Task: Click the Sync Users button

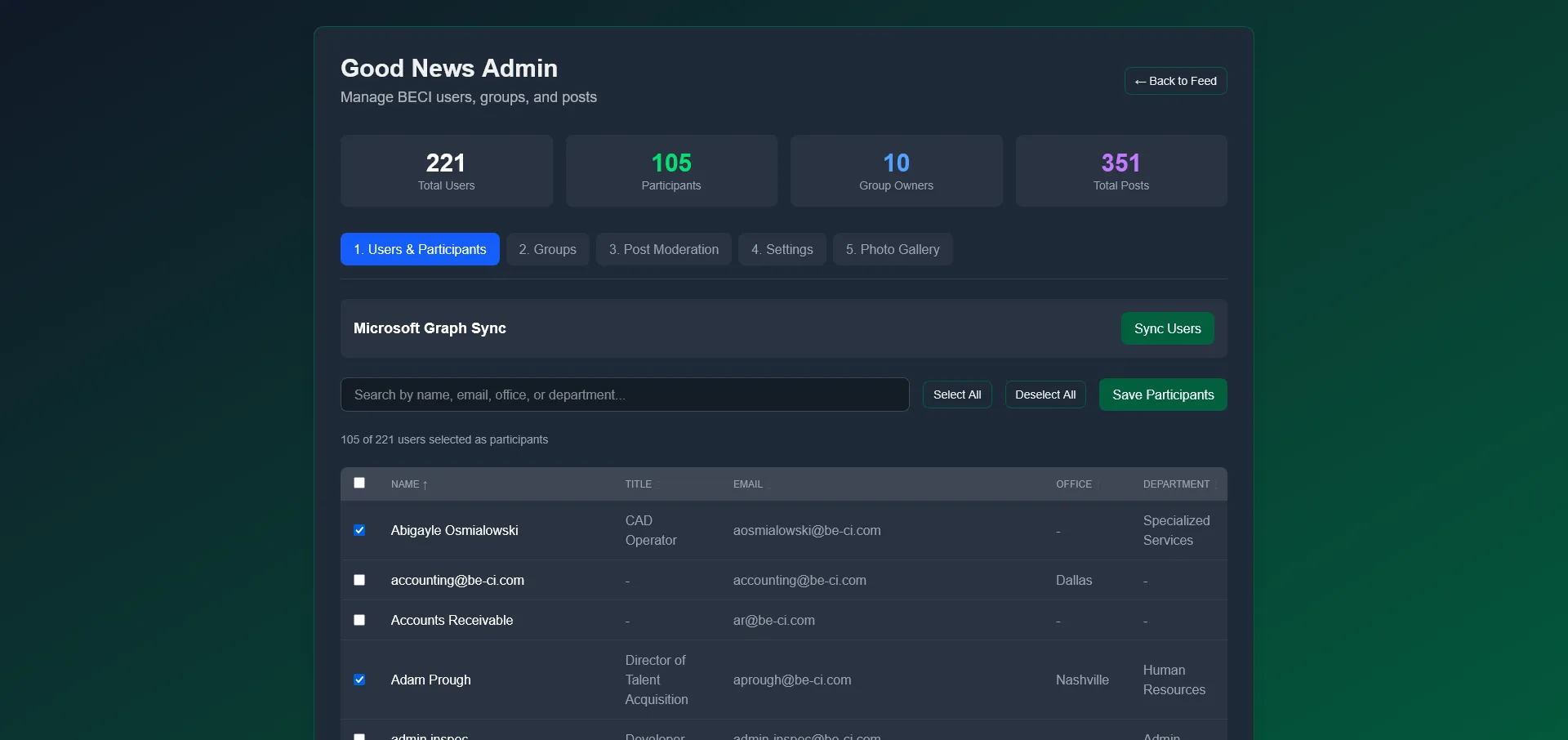Action: pos(1167,328)
